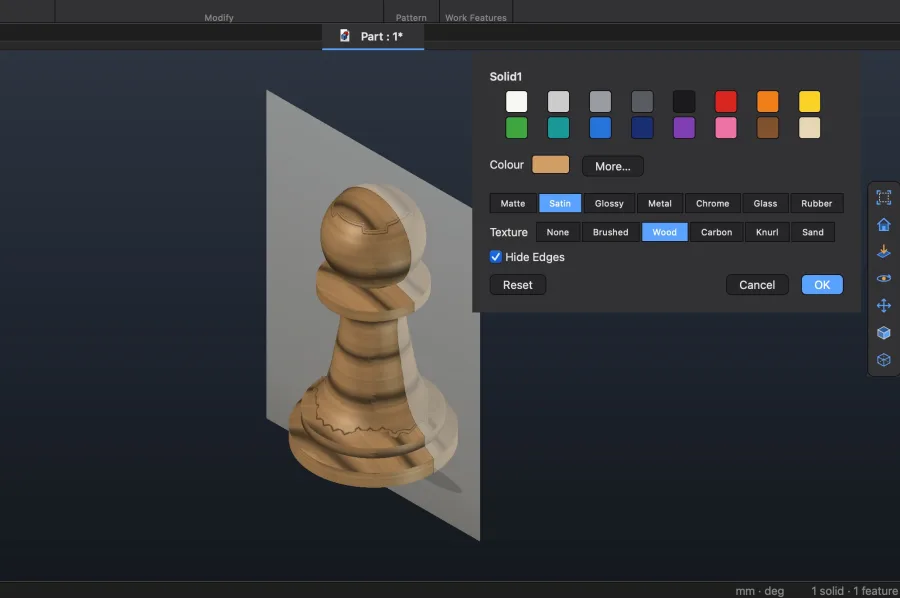Image resolution: width=900 pixels, height=598 pixels.
Task: Pick the teal colour swatch
Action: [x=558, y=127]
